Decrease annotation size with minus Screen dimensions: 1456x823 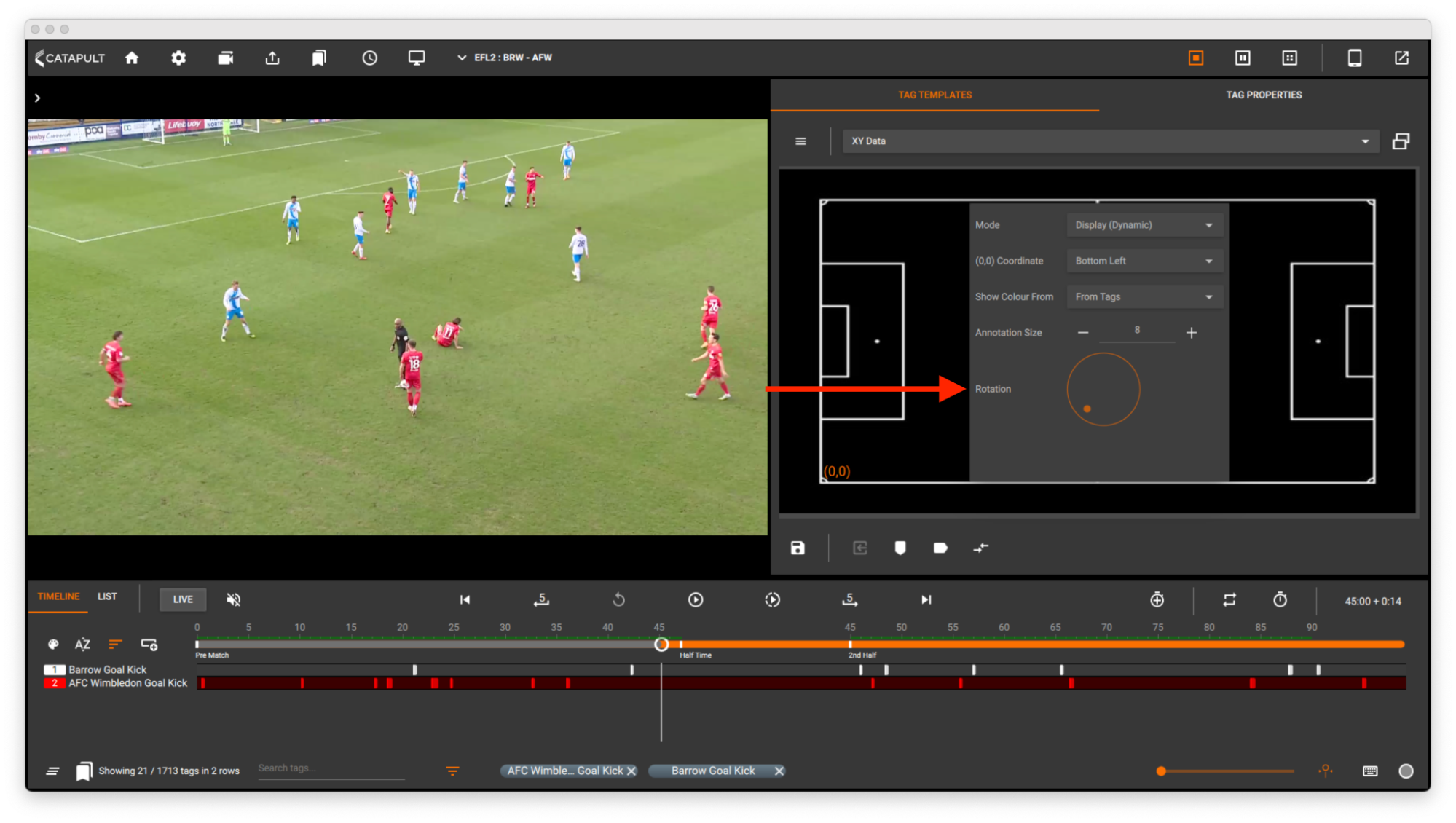click(1083, 333)
